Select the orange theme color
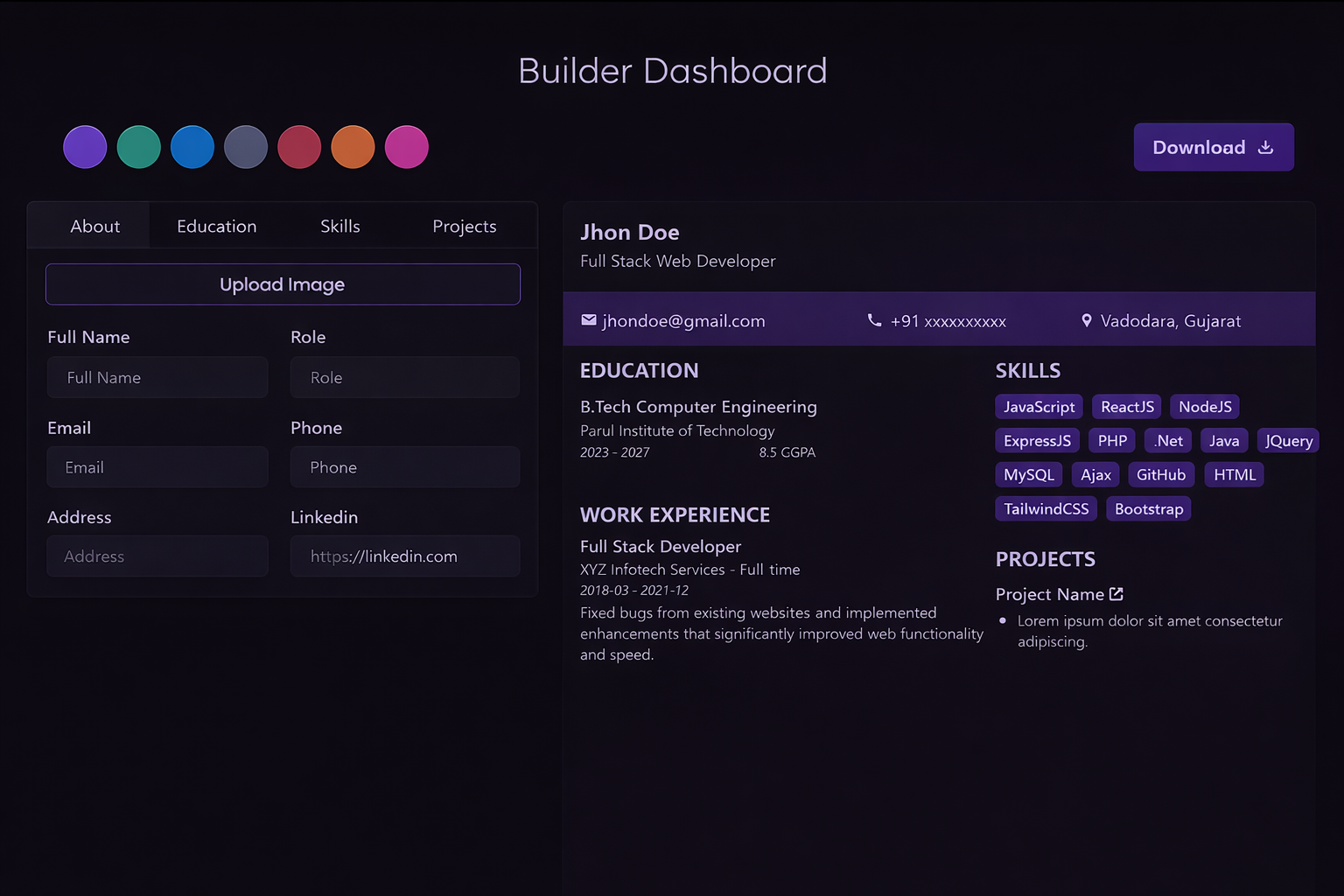The height and width of the screenshot is (896, 1344). tap(353, 147)
